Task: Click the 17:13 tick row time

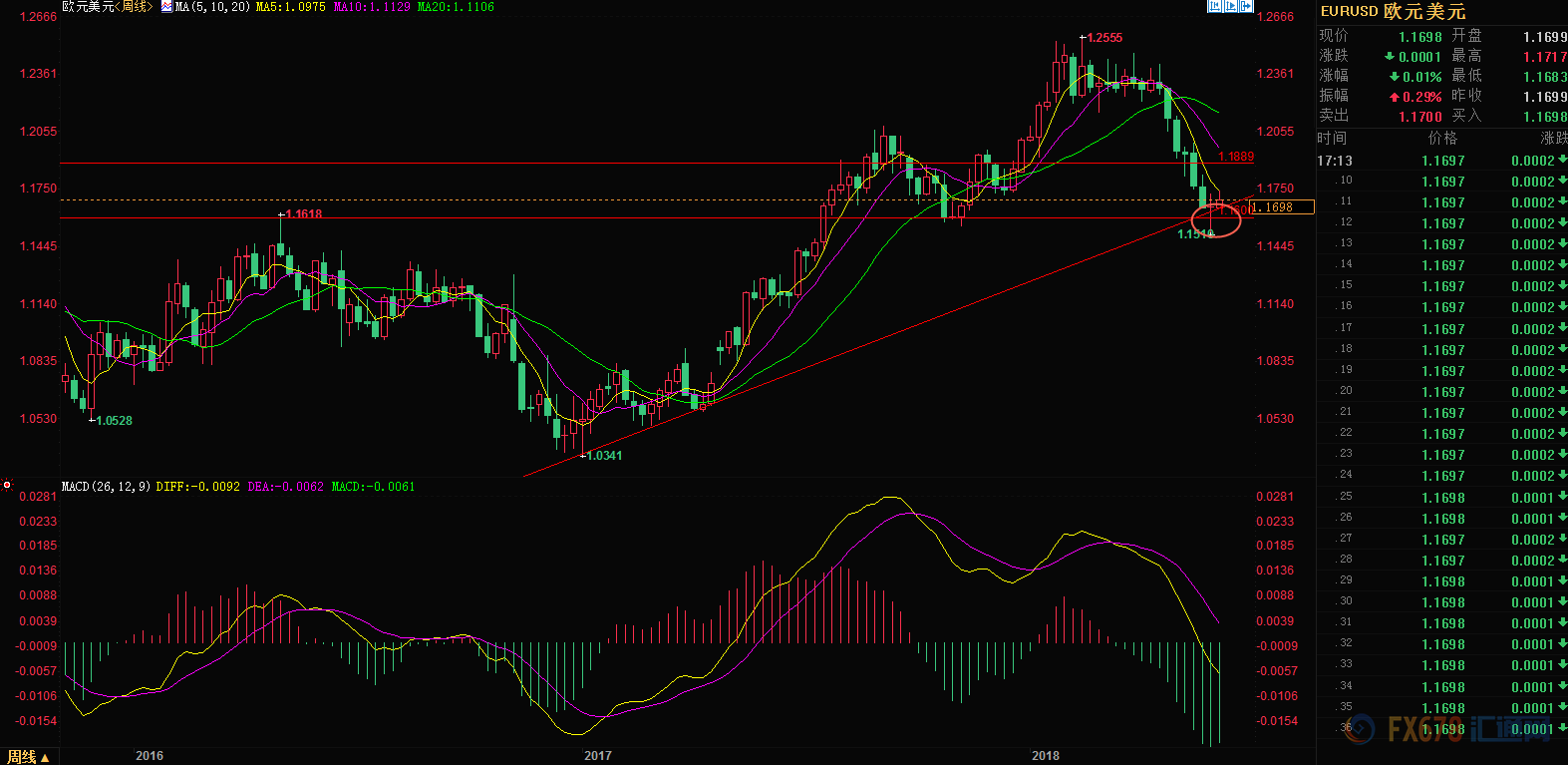Action: (x=1335, y=161)
